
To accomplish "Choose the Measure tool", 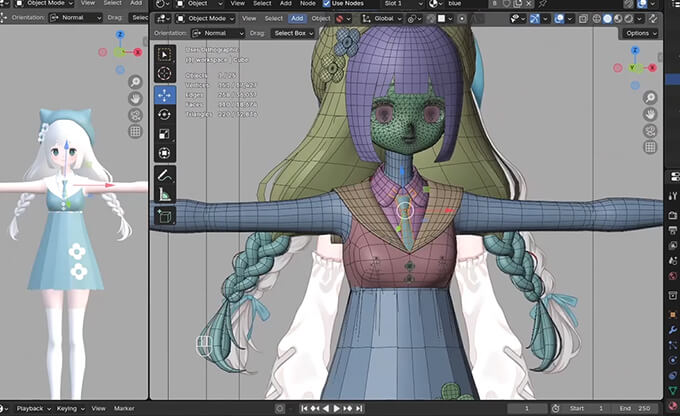I will (164, 195).
